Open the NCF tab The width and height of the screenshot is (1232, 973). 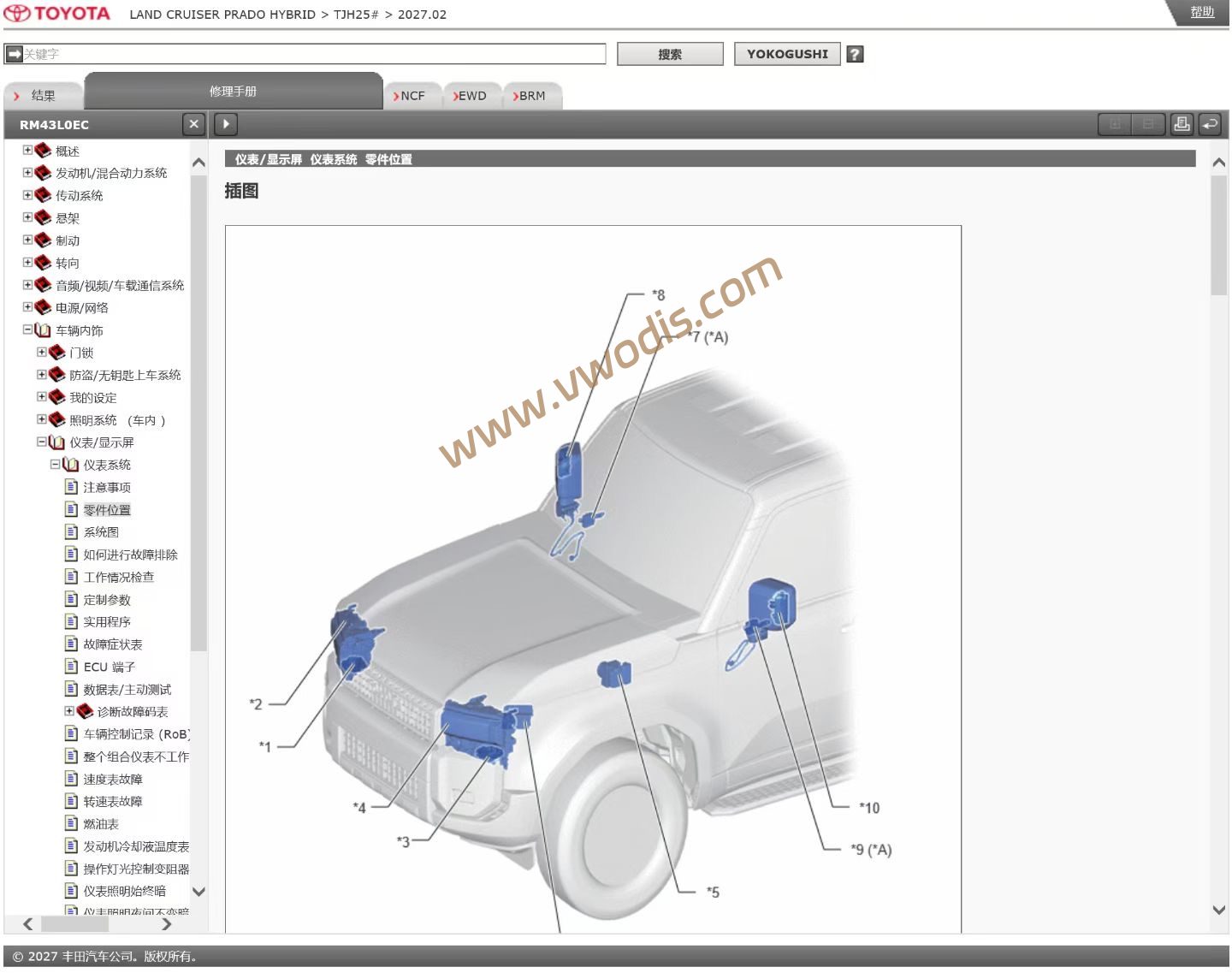(x=412, y=96)
